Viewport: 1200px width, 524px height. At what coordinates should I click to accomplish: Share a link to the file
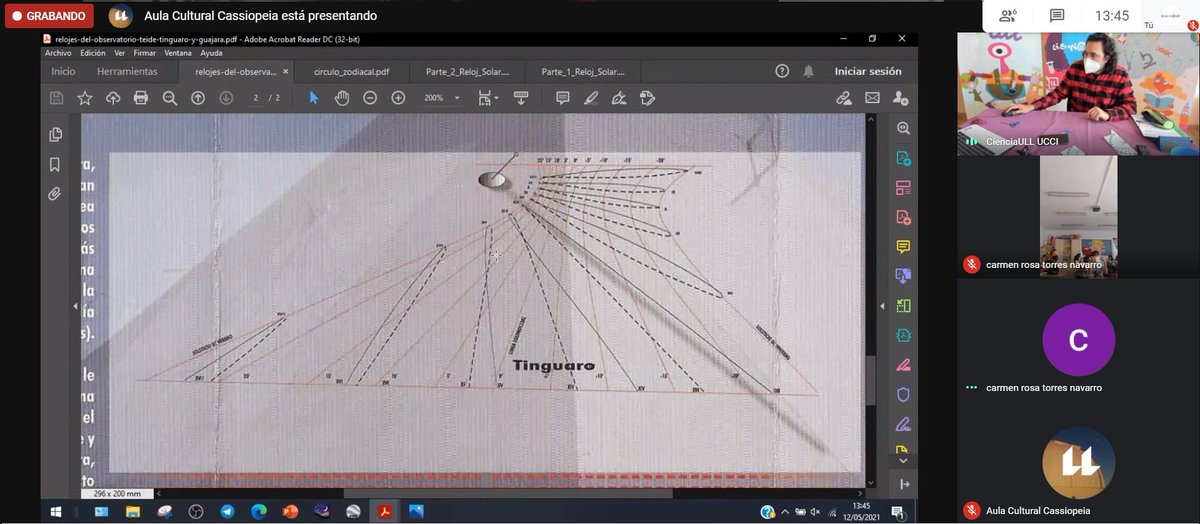[x=844, y=98]
